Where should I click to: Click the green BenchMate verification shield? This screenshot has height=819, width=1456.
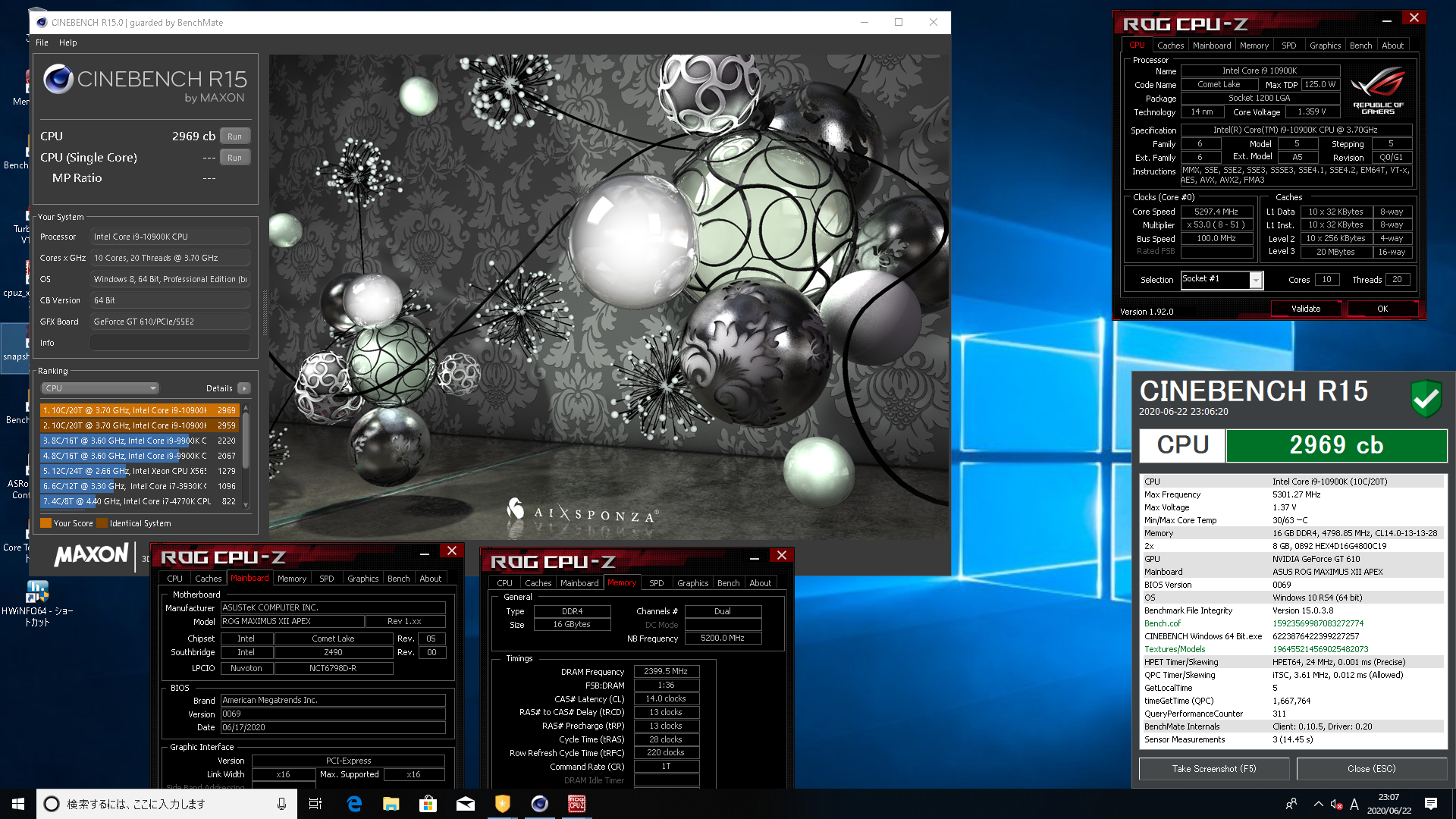1426,397
